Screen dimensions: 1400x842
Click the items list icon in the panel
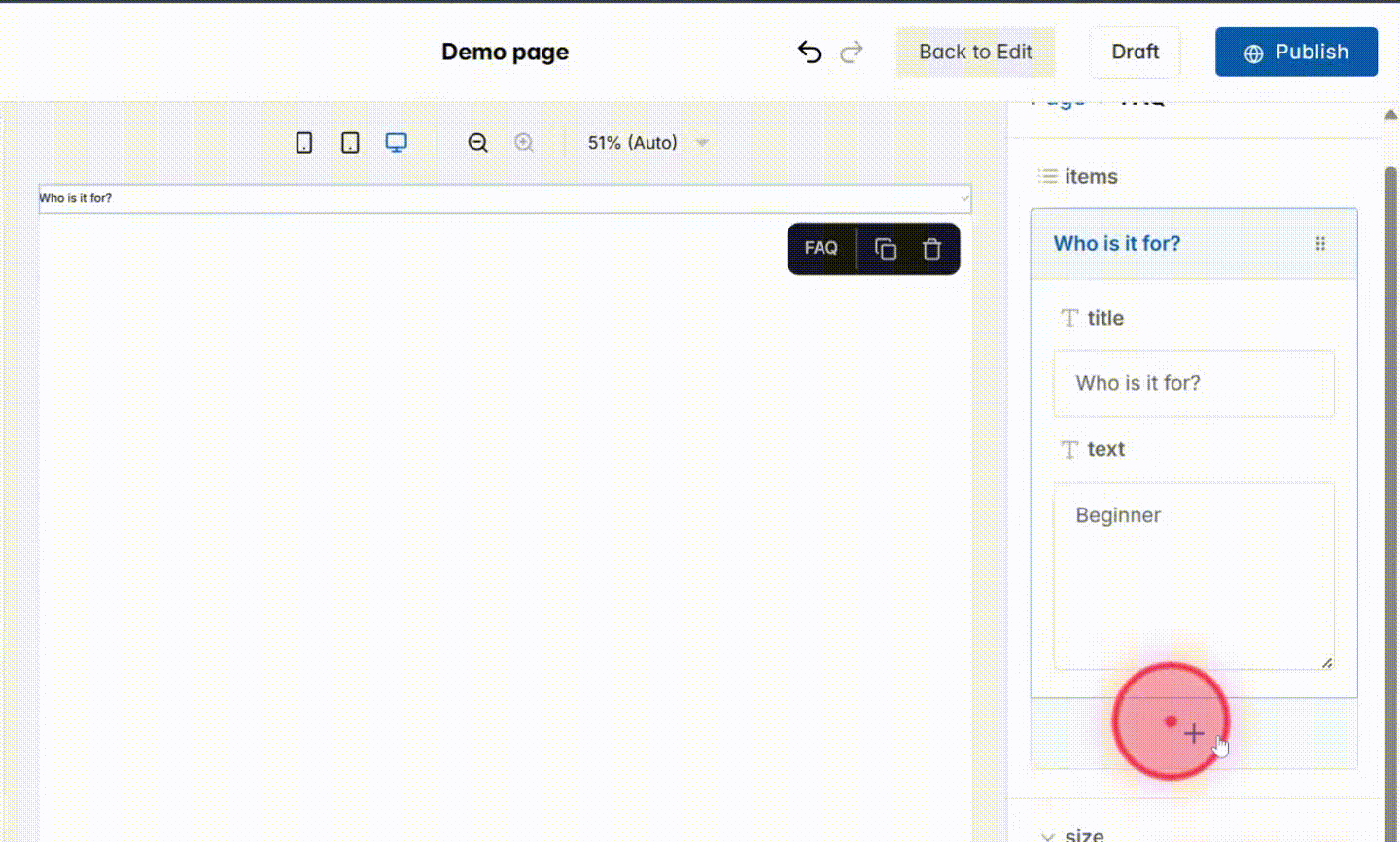coord(1048,176)
